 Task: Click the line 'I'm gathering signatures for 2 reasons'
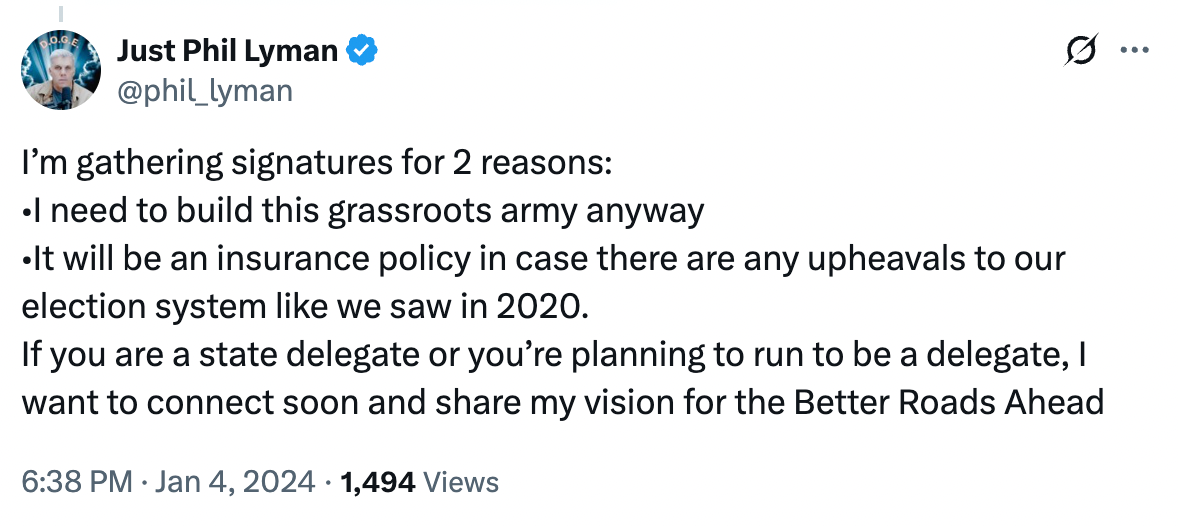coord(317,164)
